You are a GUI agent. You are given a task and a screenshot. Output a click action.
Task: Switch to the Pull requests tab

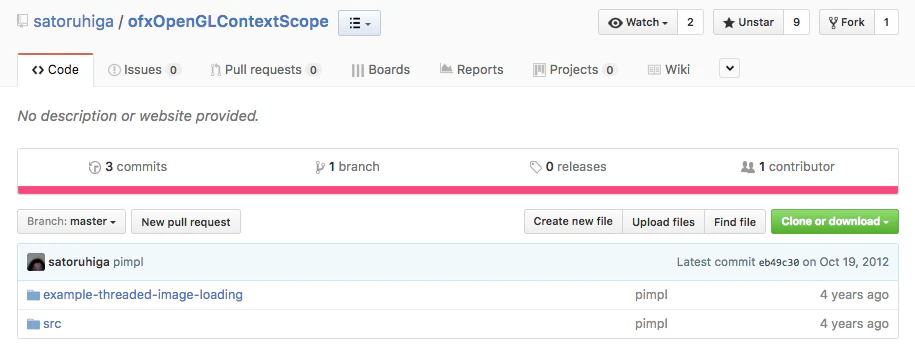point(265,70)
